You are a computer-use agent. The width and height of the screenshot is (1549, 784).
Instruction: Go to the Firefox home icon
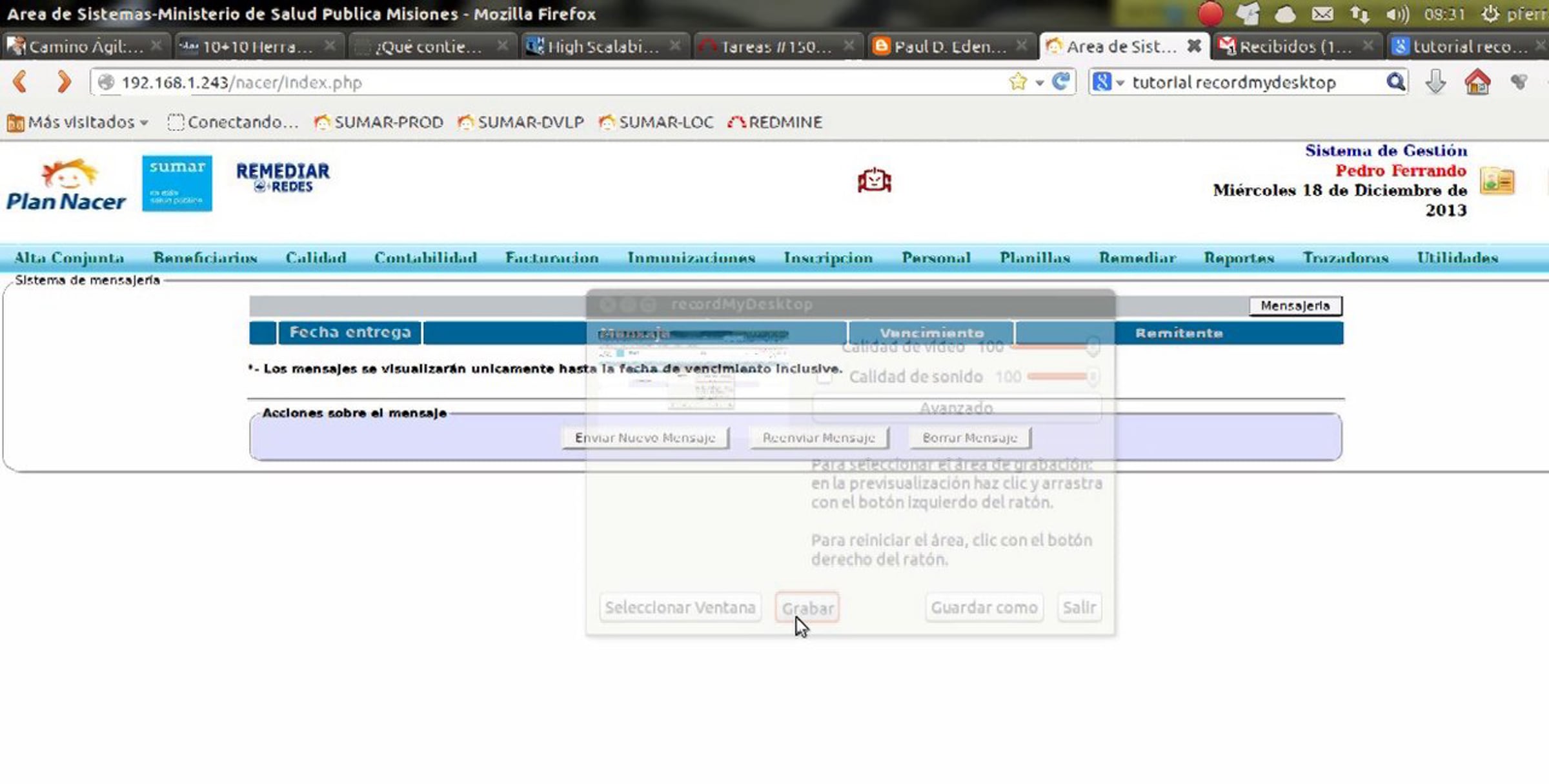point(1477,82)
